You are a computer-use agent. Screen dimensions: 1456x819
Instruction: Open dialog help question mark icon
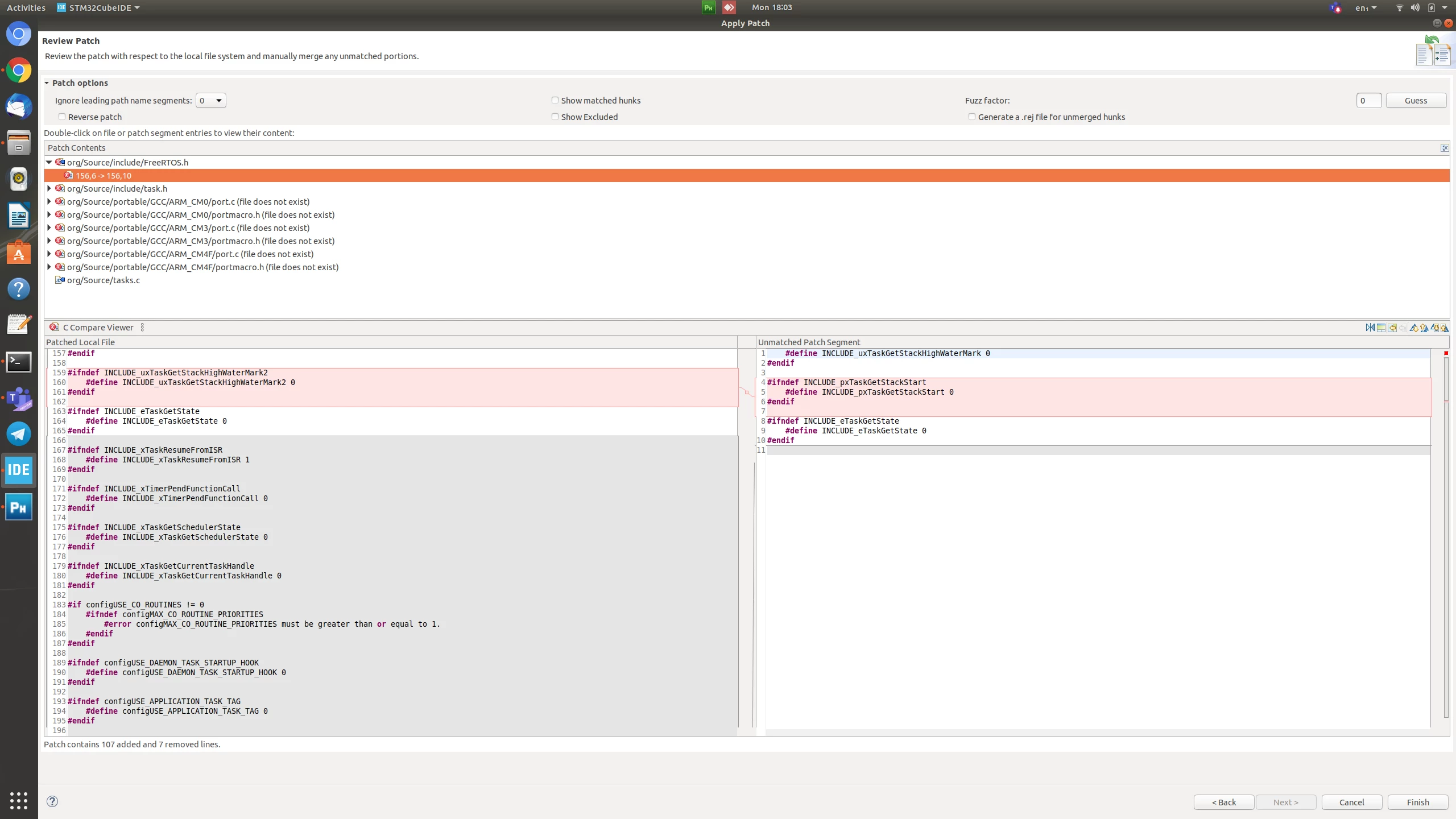coord(52,801)
